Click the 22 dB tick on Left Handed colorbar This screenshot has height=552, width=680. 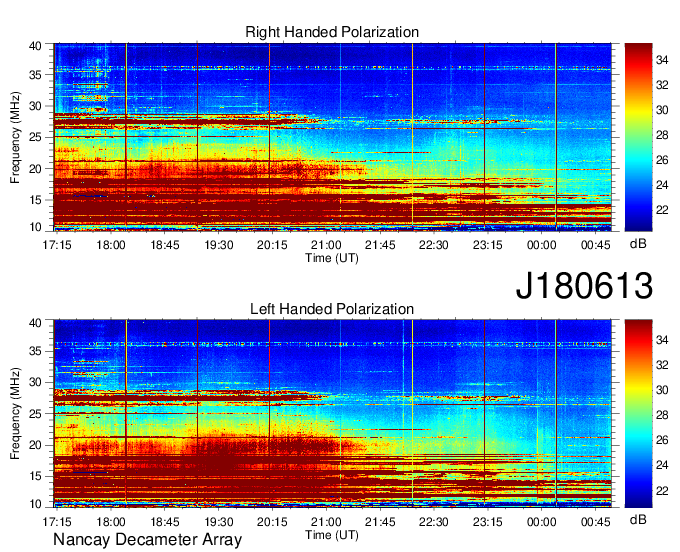coord(662,491)
